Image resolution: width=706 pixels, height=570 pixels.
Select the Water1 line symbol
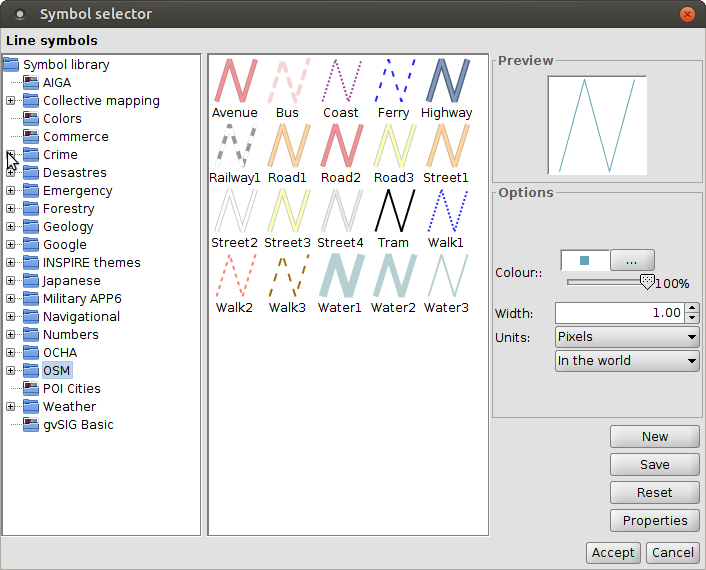click(340, 275)
